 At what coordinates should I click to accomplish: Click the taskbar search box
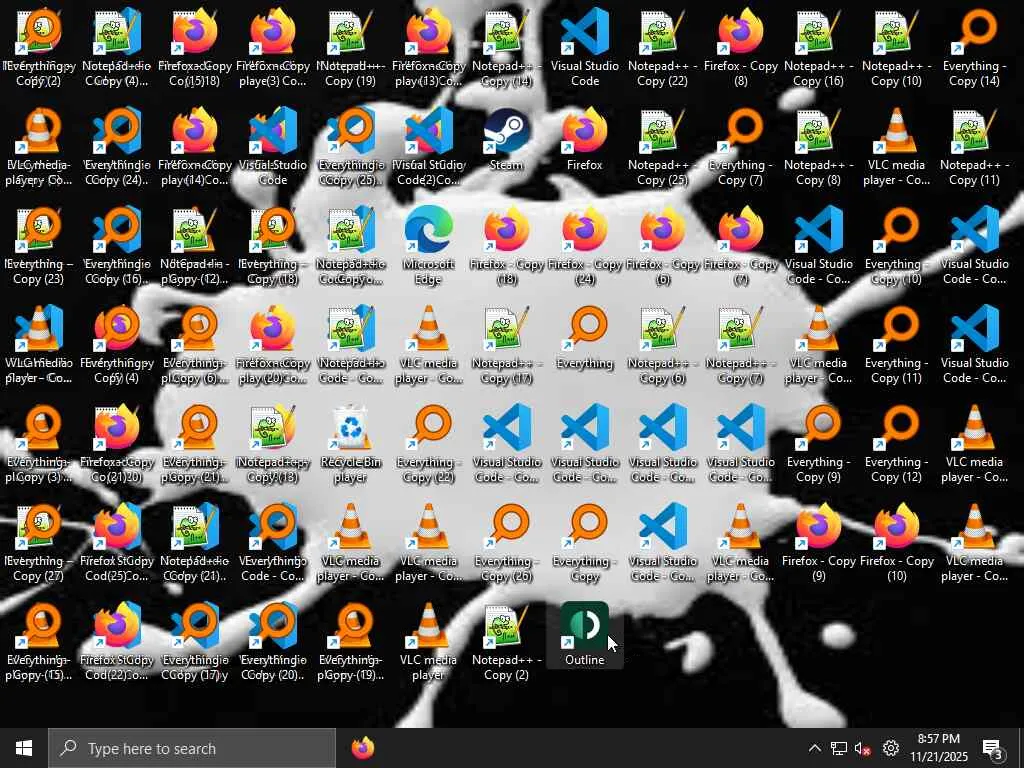click(x=192, y=748)
